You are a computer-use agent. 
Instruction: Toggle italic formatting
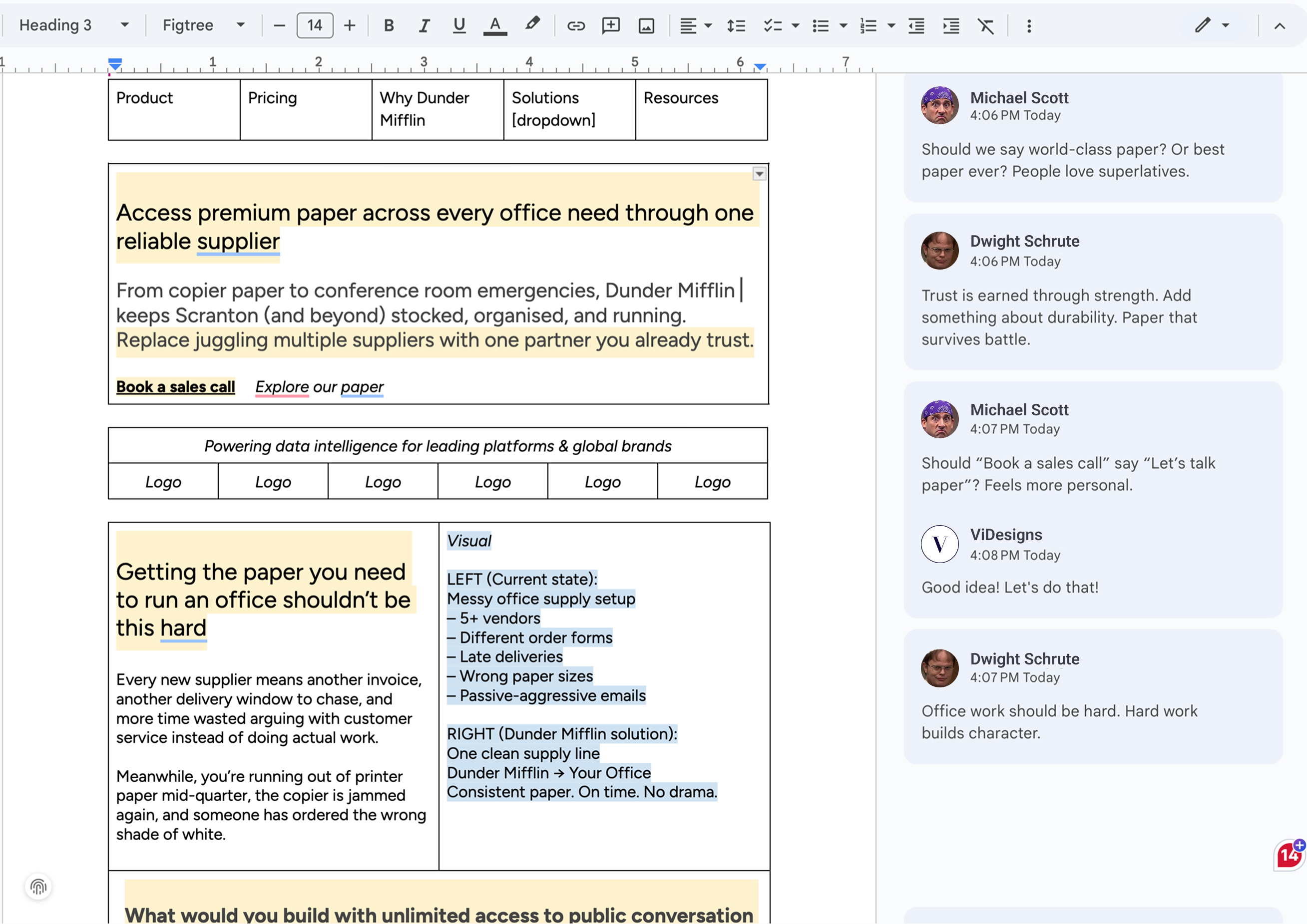click(x=424, y=25)
